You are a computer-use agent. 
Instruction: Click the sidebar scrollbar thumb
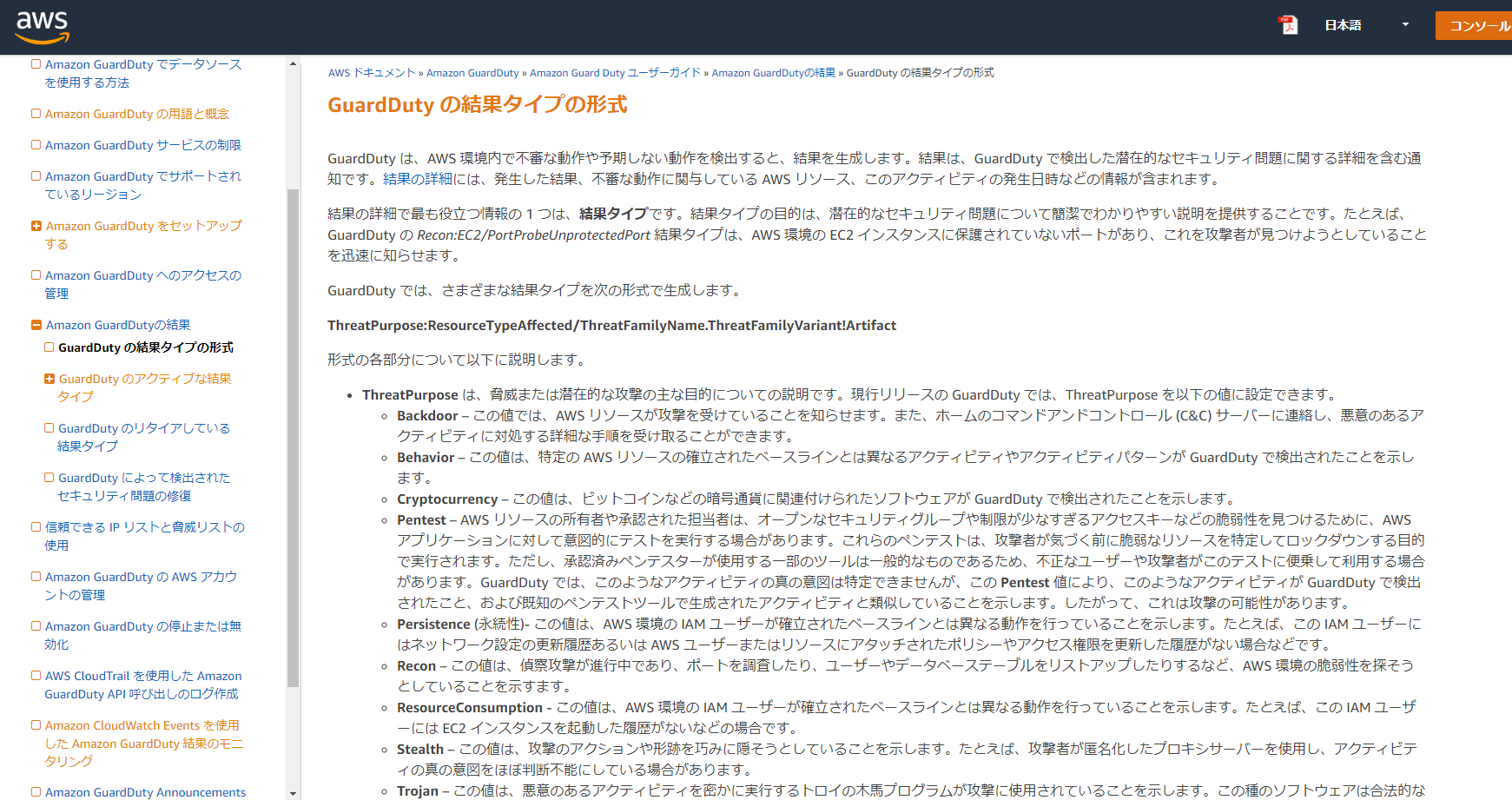(x=293, y=438)
